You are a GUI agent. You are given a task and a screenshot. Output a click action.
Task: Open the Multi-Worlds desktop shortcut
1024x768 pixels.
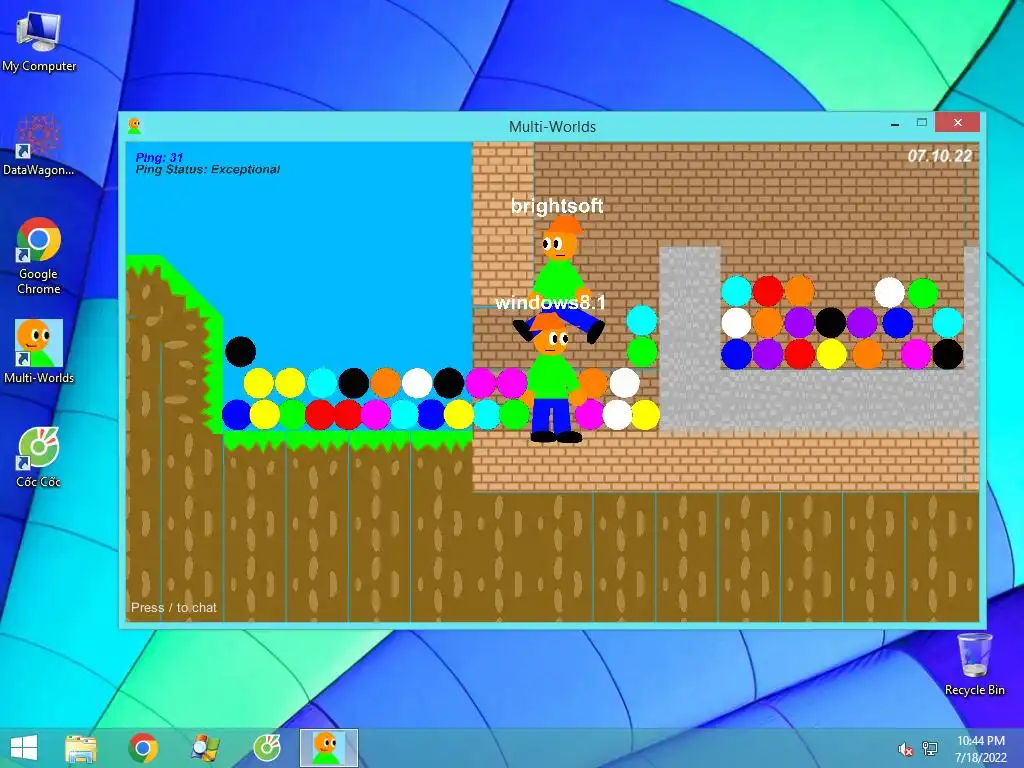pyautogui.click(x=39, y=351)
